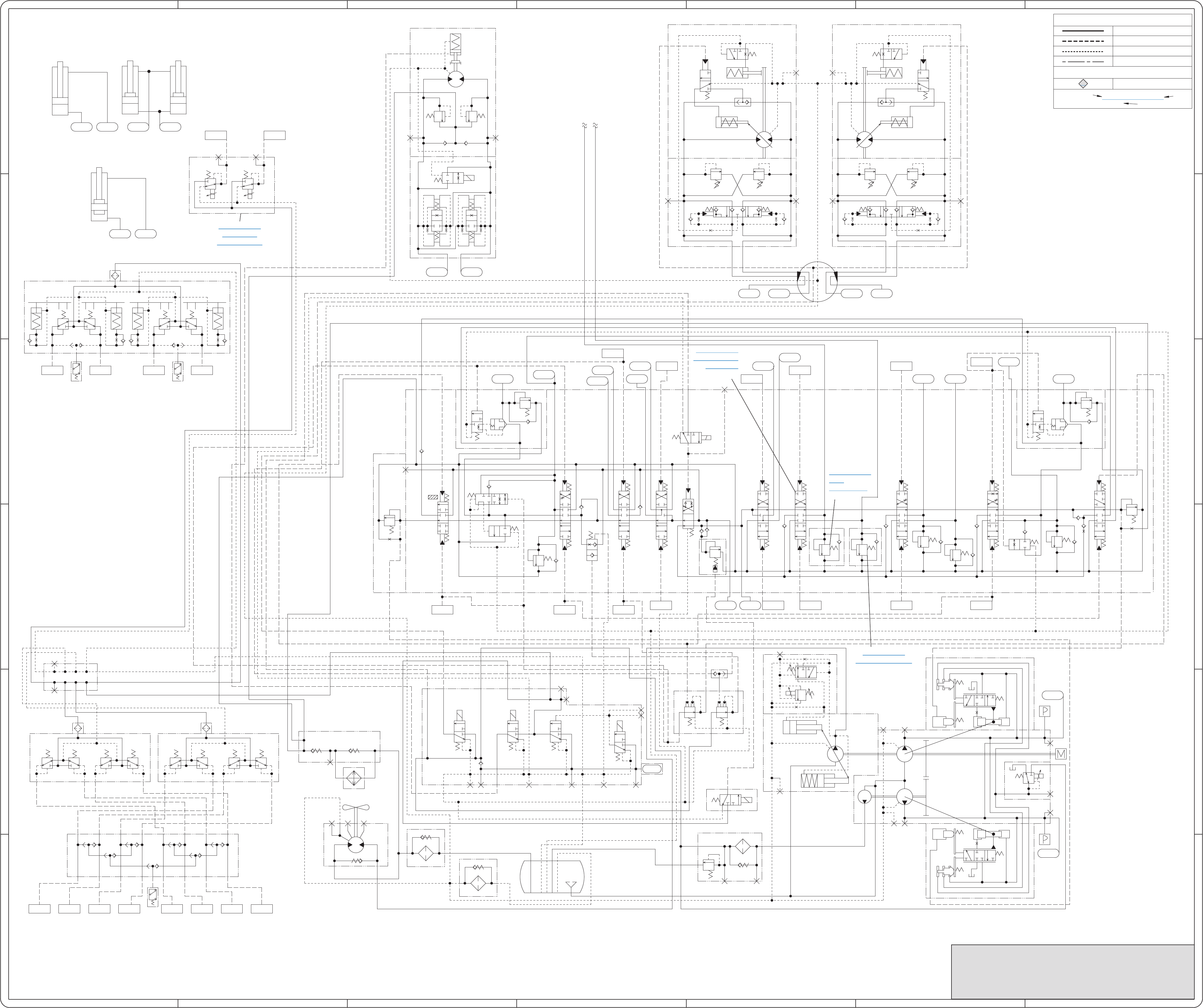Click the large swivel joint circle
The width and height of the screenshot is (1203, 1008).
818,282
